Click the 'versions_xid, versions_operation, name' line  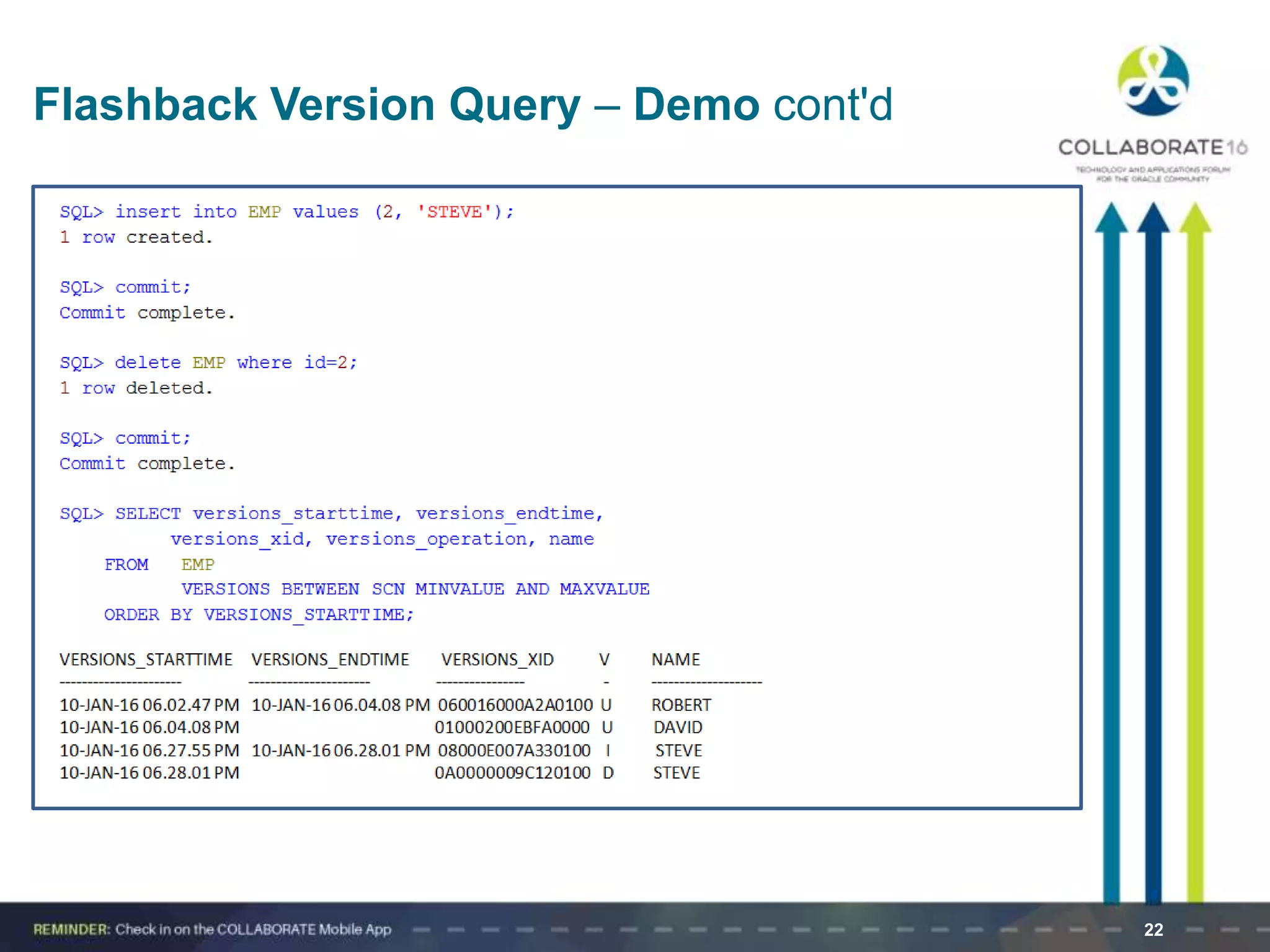pos(382,539)
